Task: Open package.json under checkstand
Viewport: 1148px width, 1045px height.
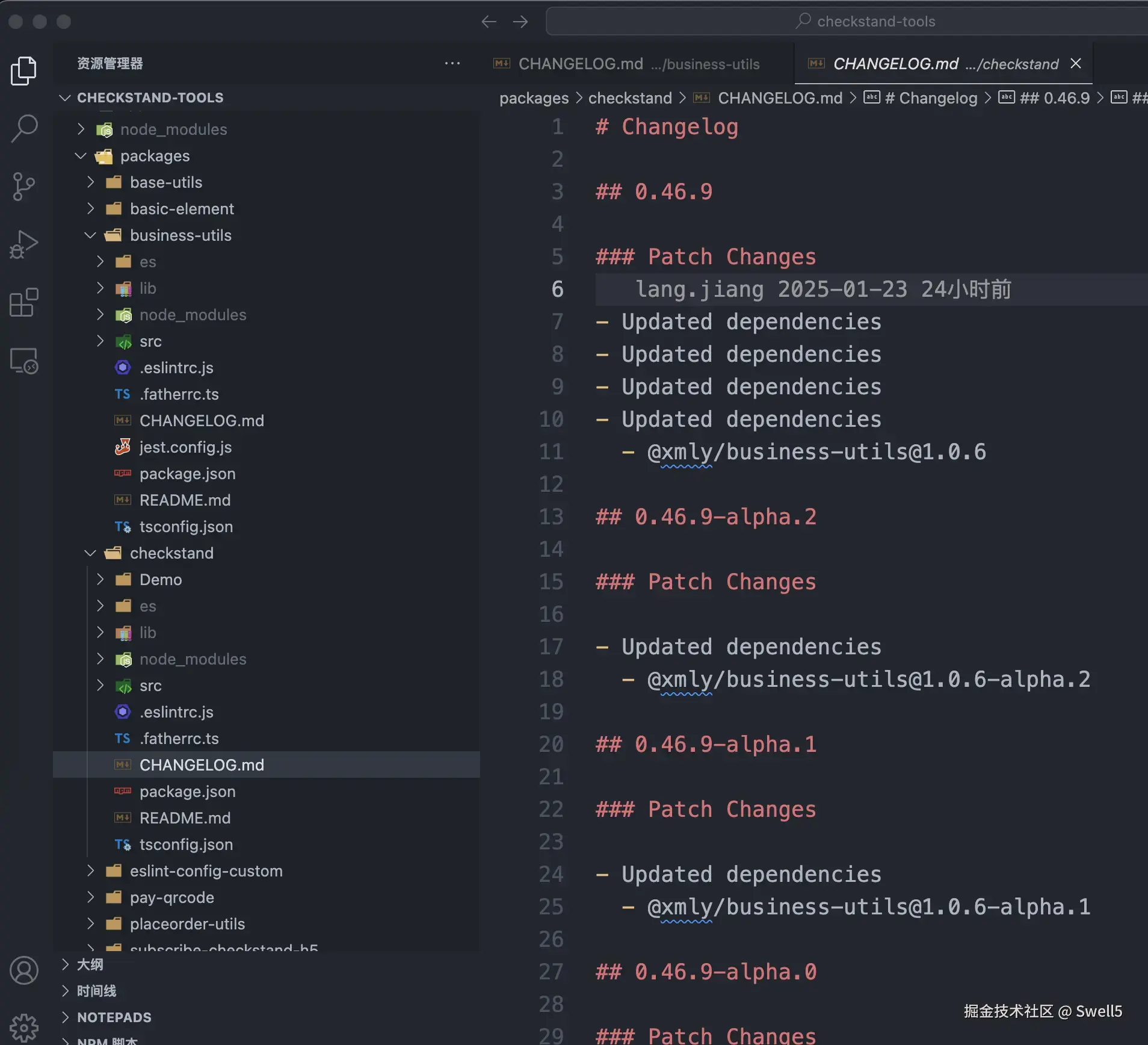Action: click(267, 792)
